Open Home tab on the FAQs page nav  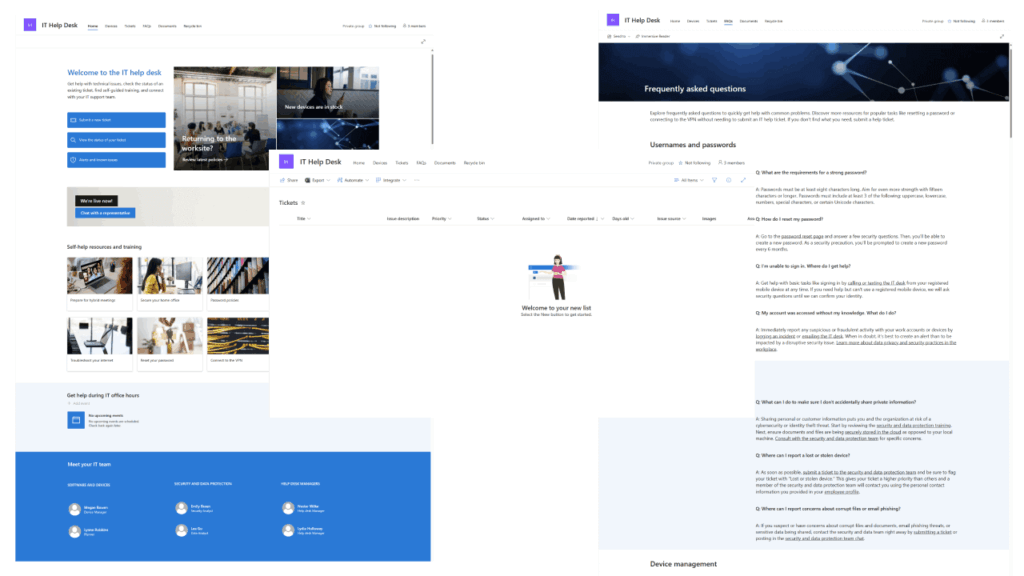pos(675,21)
